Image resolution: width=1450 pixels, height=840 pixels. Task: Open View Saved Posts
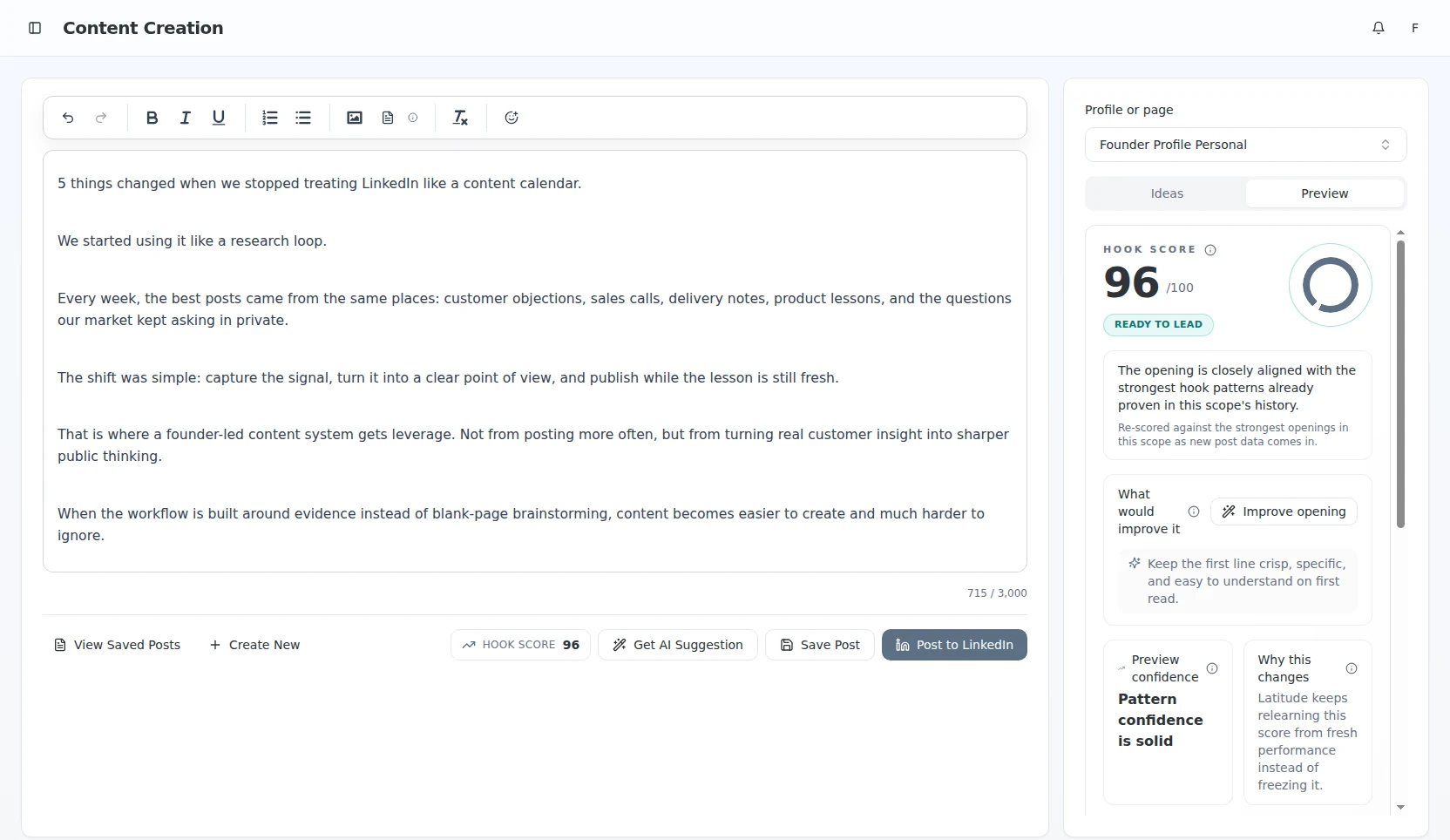coord(117,645)
